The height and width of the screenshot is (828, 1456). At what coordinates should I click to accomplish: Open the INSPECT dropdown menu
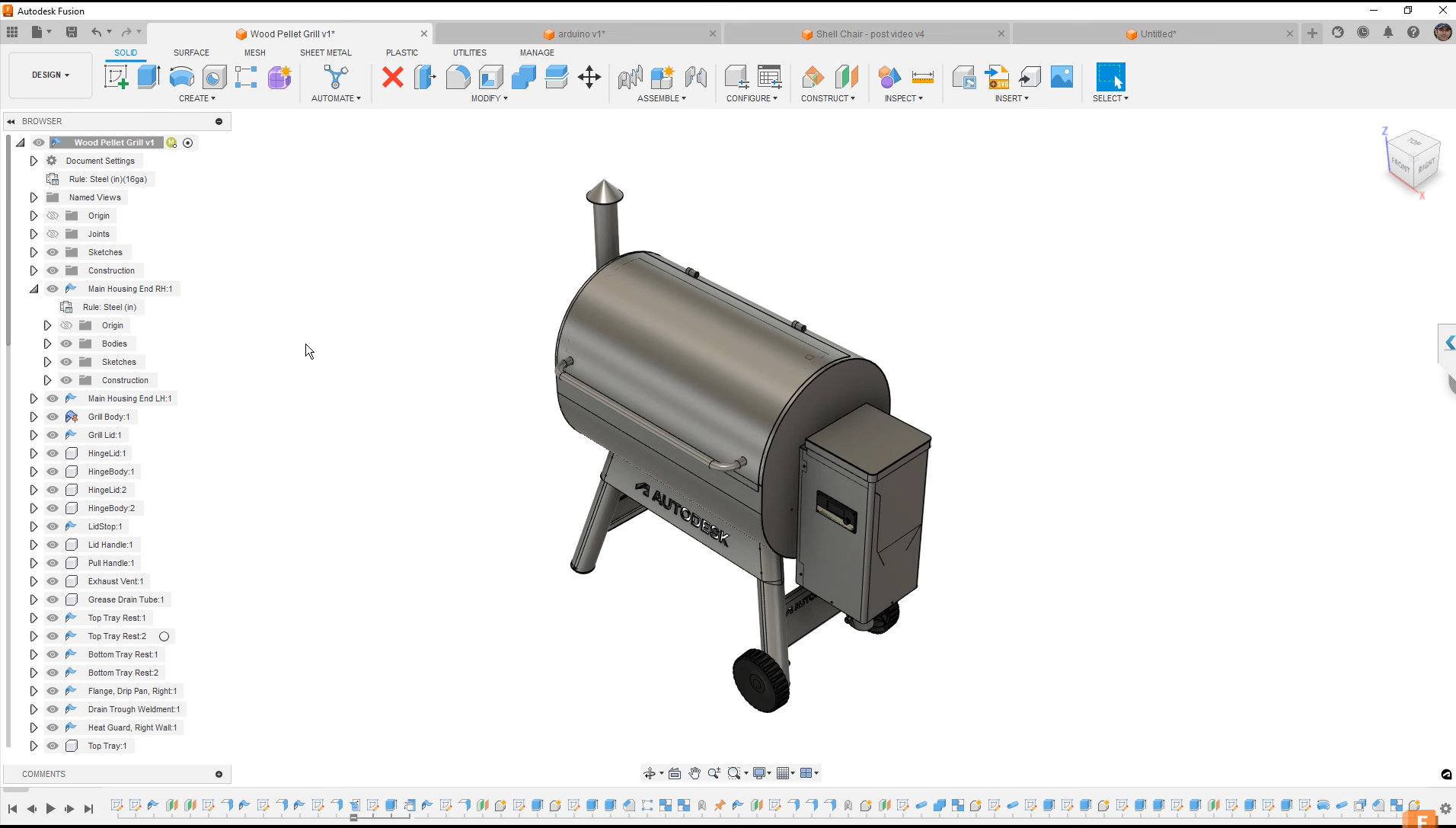click(904, 98)
